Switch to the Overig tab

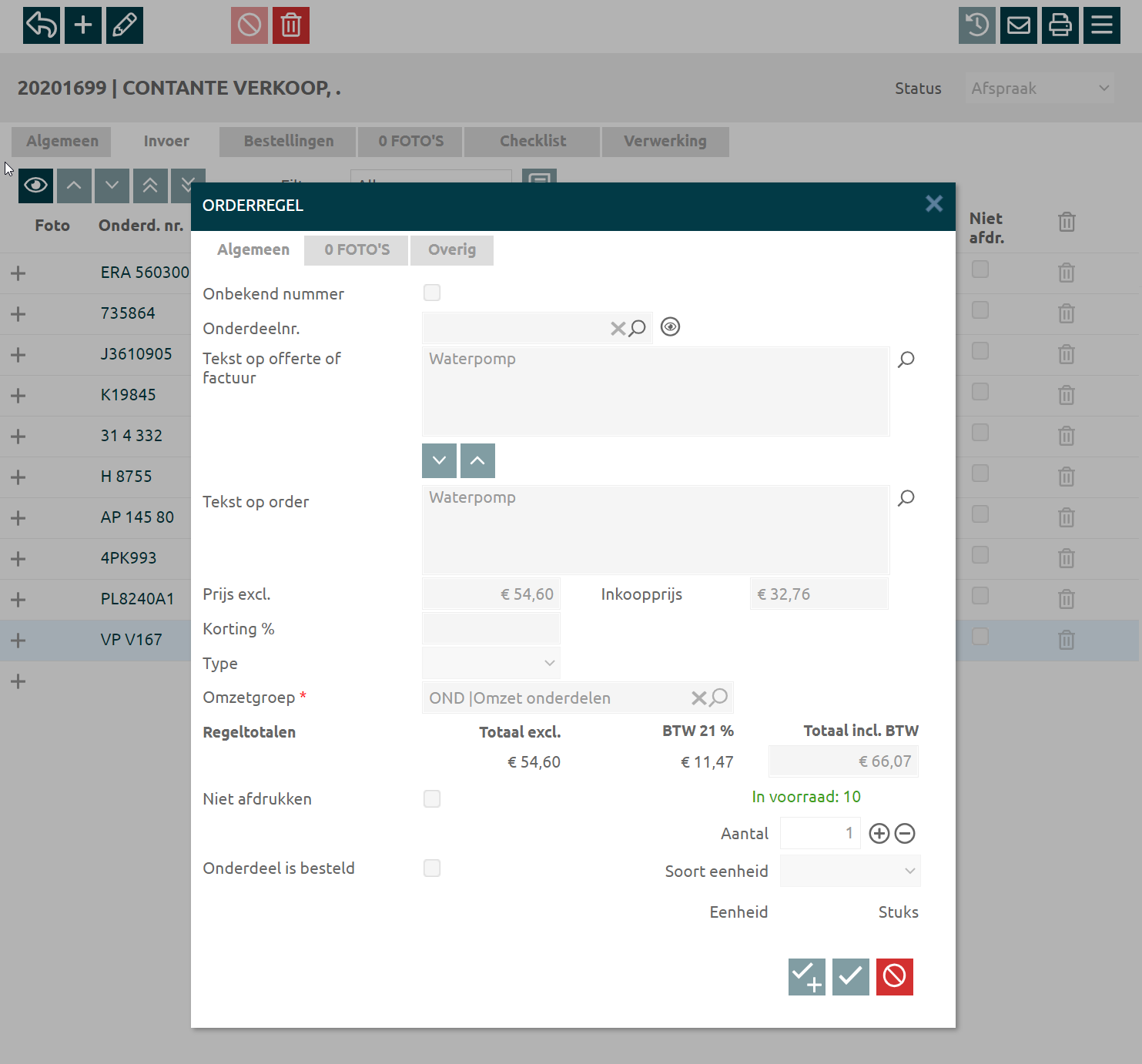(452, 249)
